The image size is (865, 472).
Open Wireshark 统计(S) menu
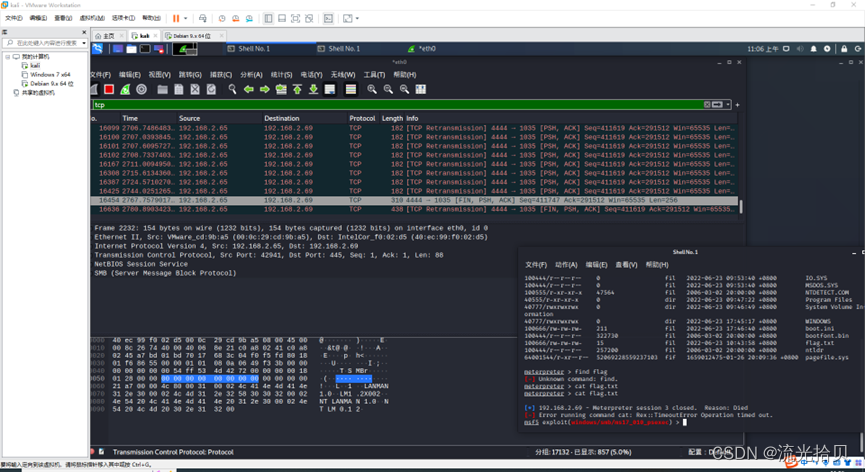tap(281, 74)
